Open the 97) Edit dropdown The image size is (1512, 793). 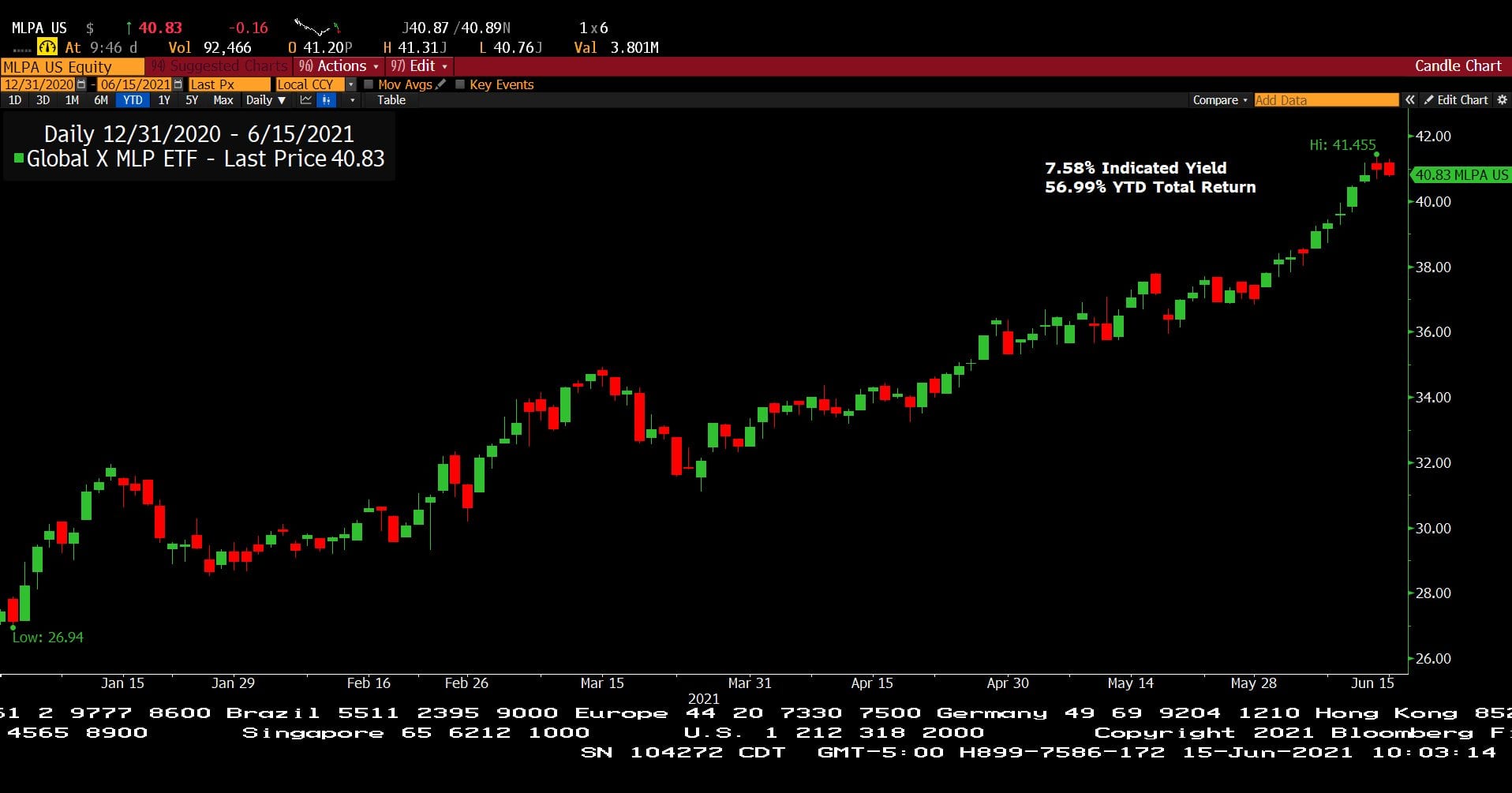[419, 66]
